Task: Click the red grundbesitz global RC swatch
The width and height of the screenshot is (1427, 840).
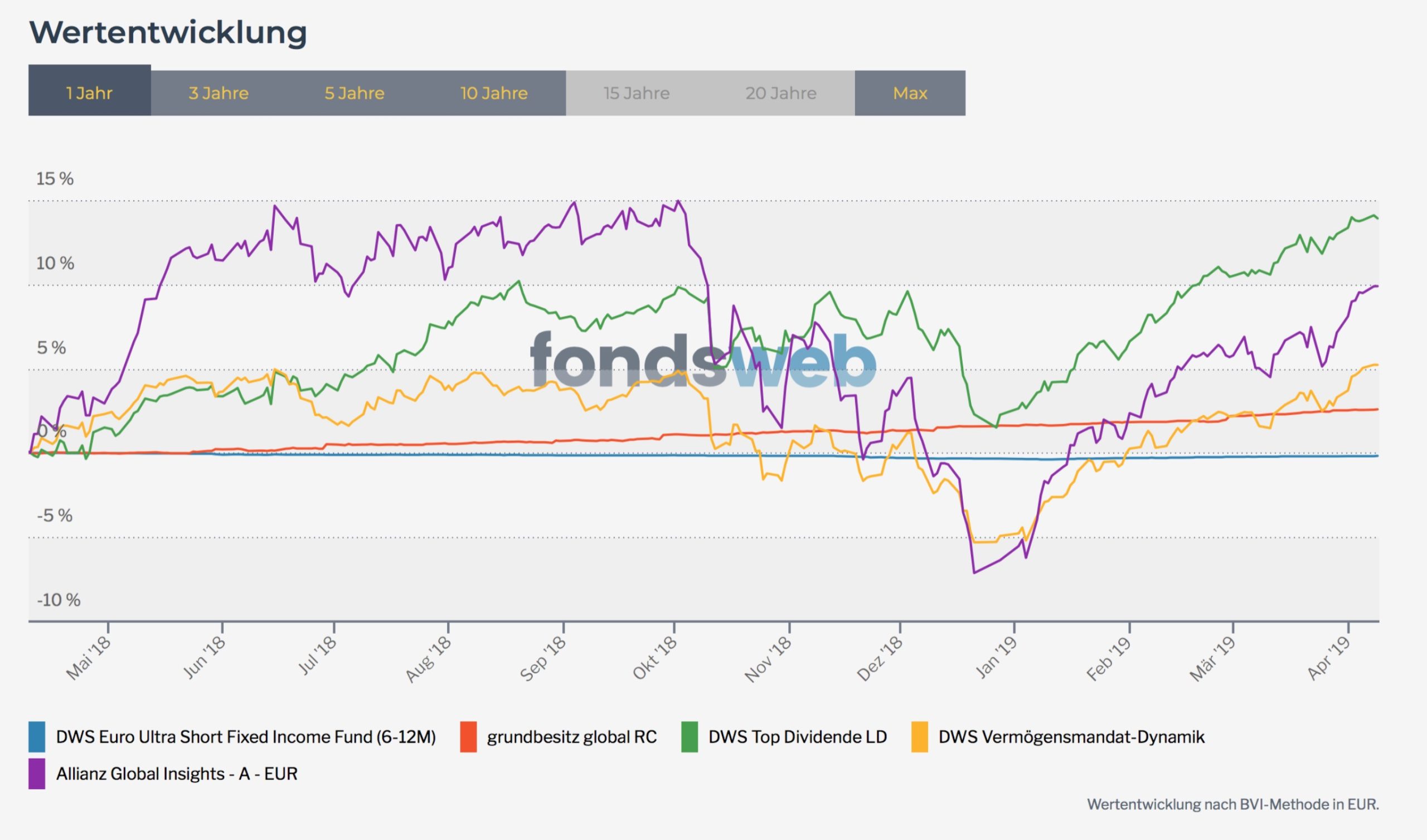Action: (x=468, y=736)
